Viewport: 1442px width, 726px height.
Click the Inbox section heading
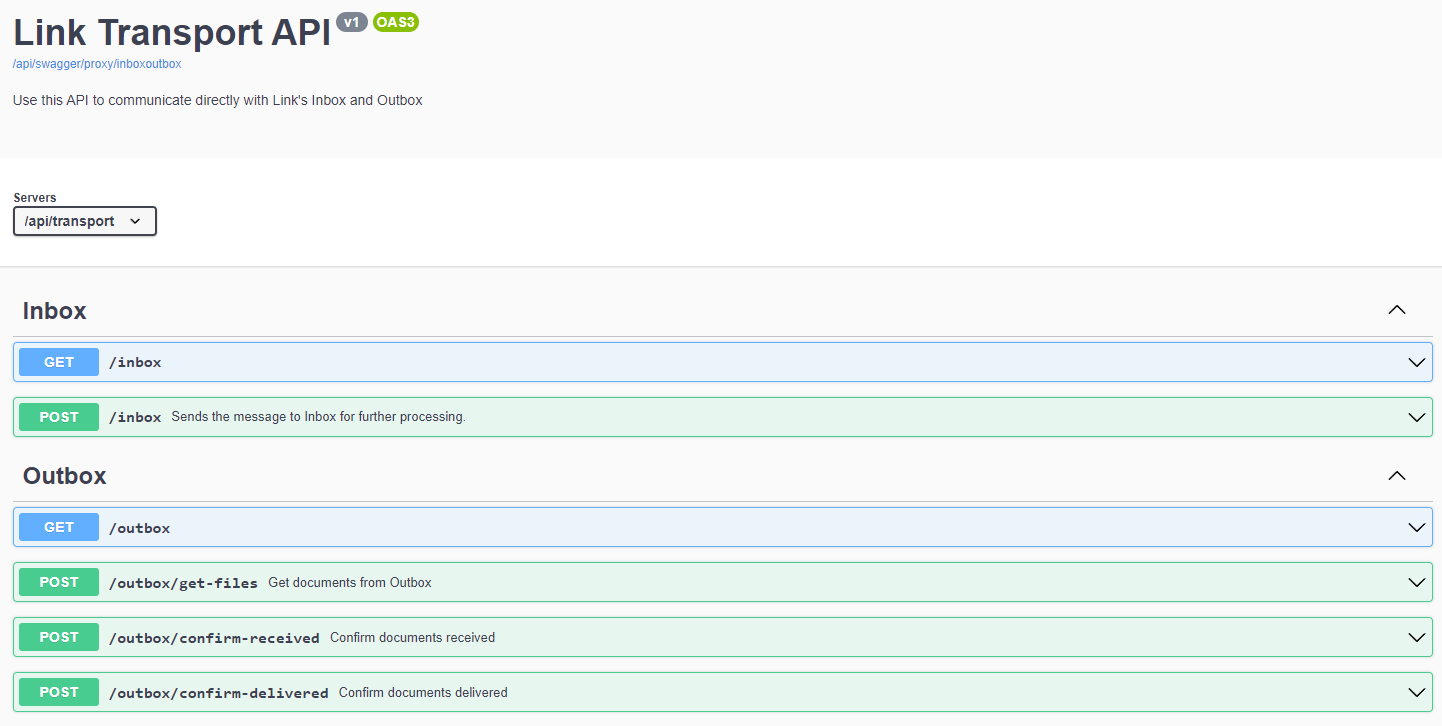[55, 311]
